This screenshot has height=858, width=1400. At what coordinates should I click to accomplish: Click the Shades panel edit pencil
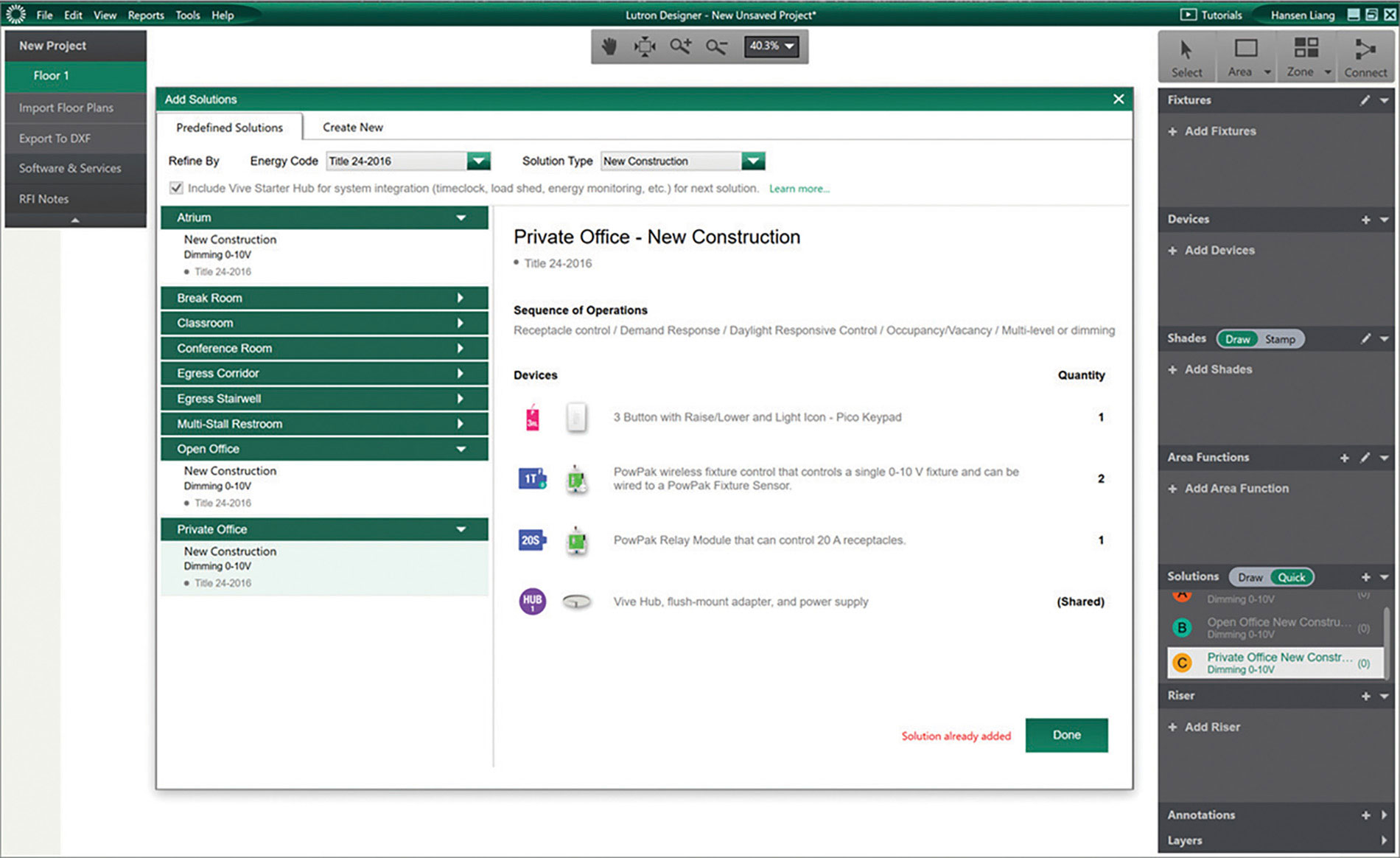[x=1365, y=338]
